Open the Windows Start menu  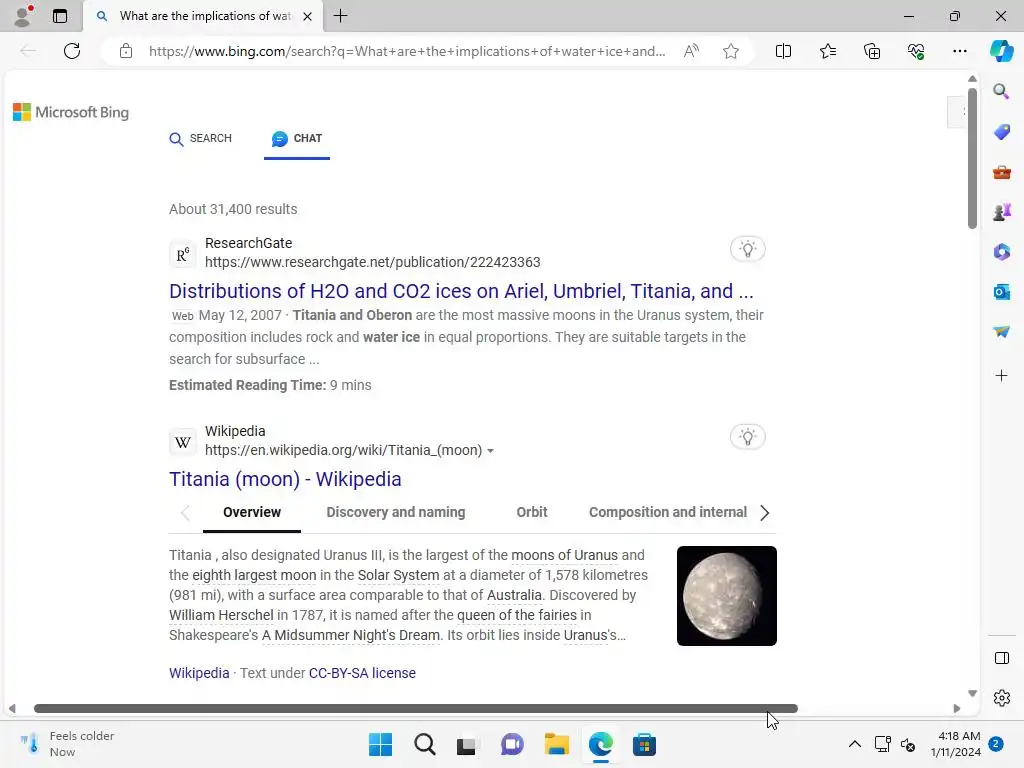380,744
